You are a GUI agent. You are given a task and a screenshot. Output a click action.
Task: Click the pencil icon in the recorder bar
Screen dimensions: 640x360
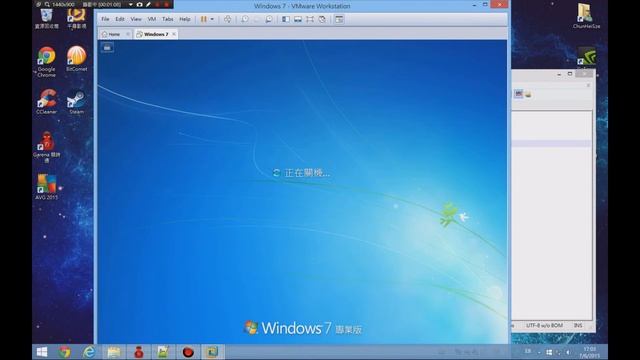tap(149, 4)
